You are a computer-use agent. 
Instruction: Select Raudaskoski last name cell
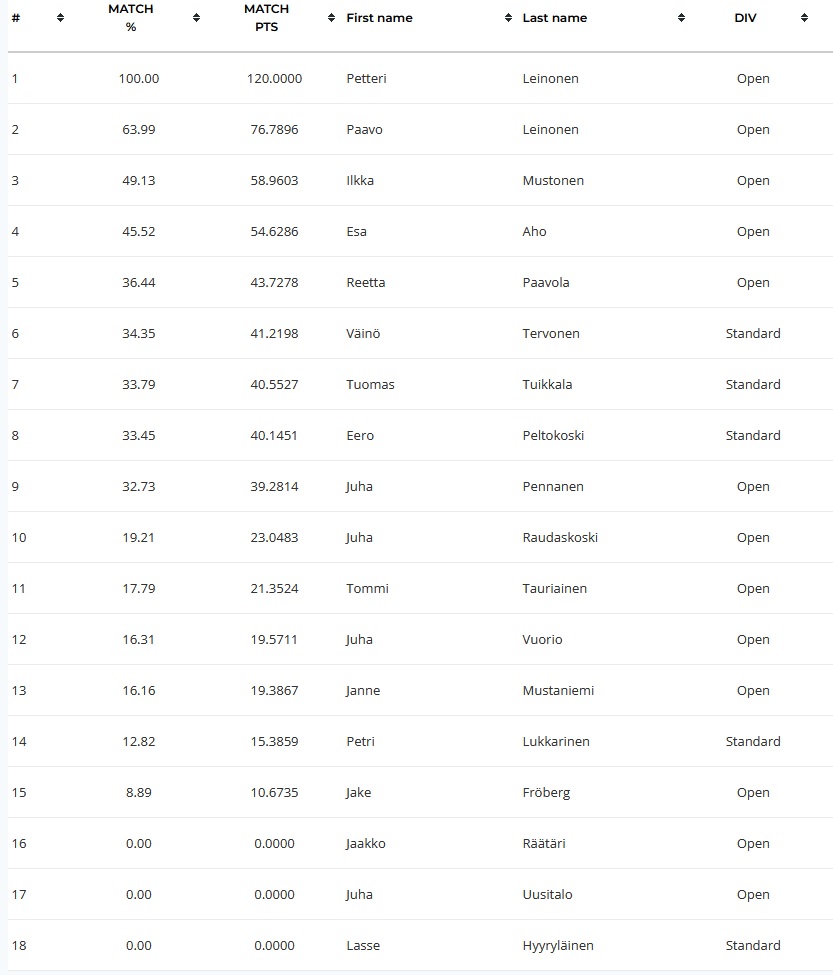(x=560, y=537)
